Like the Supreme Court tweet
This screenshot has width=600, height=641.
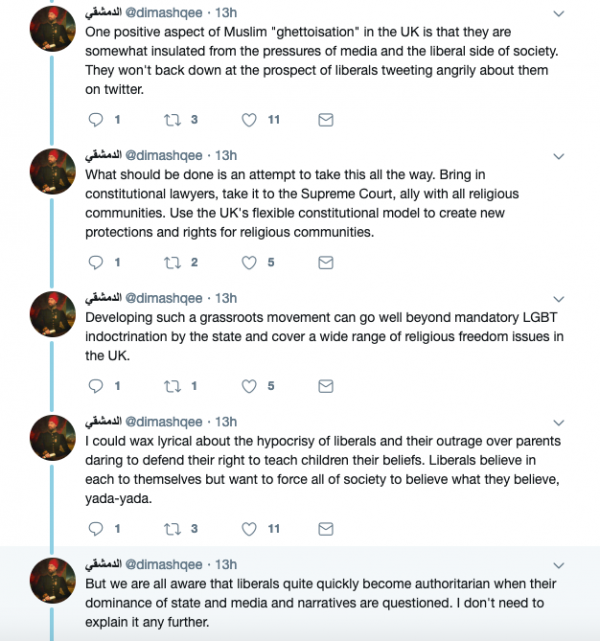coord(251,263)
